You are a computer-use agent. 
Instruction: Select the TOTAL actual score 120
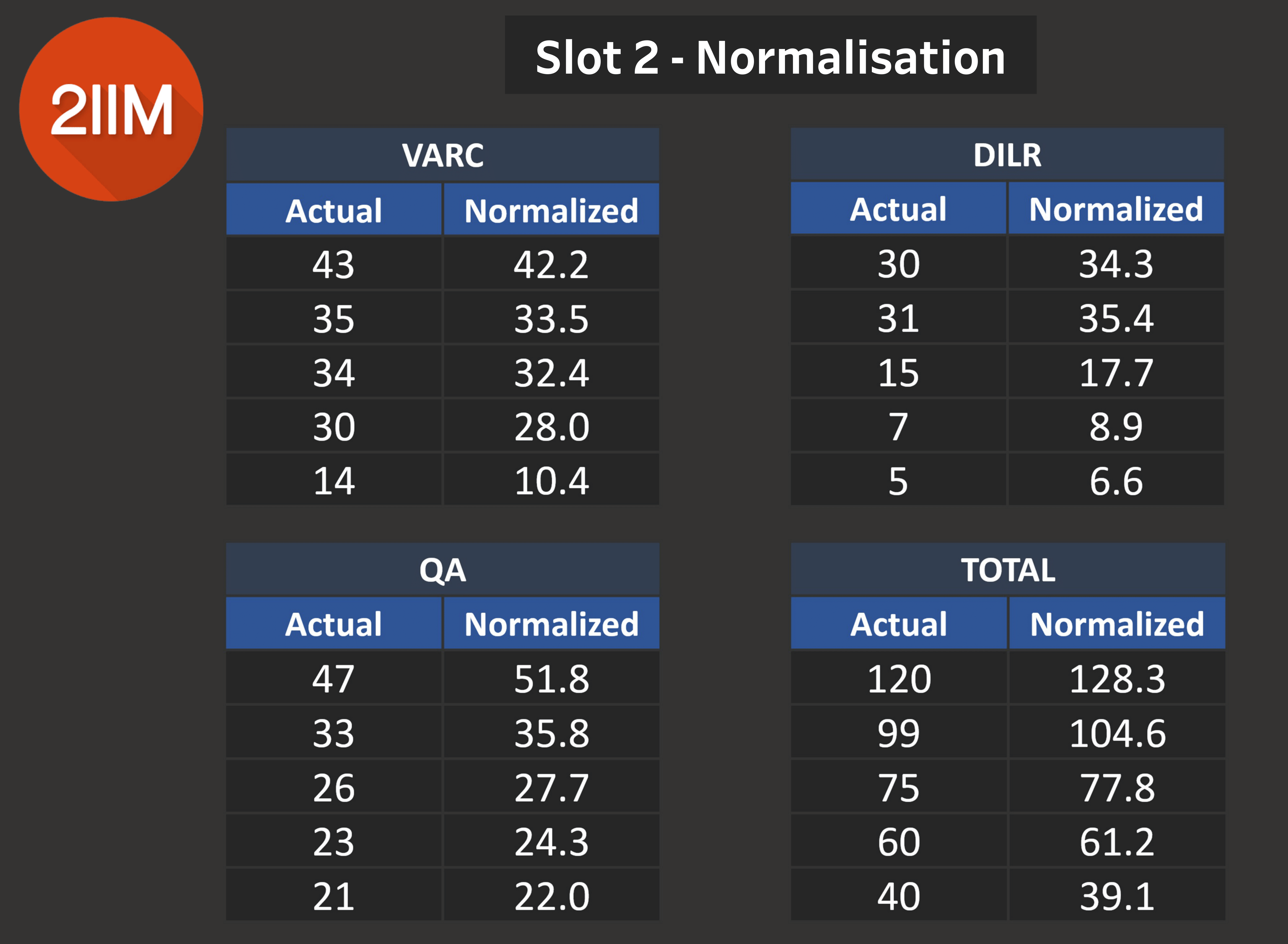click(898, 678)
